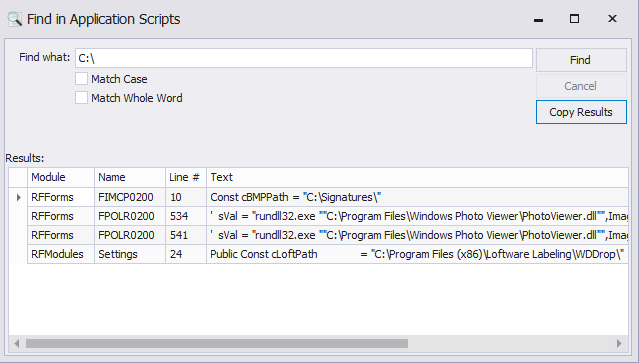Enable the Match Whole Word checkbox
The height and width of the screenshot is (363, 639).
click(82, 98)
